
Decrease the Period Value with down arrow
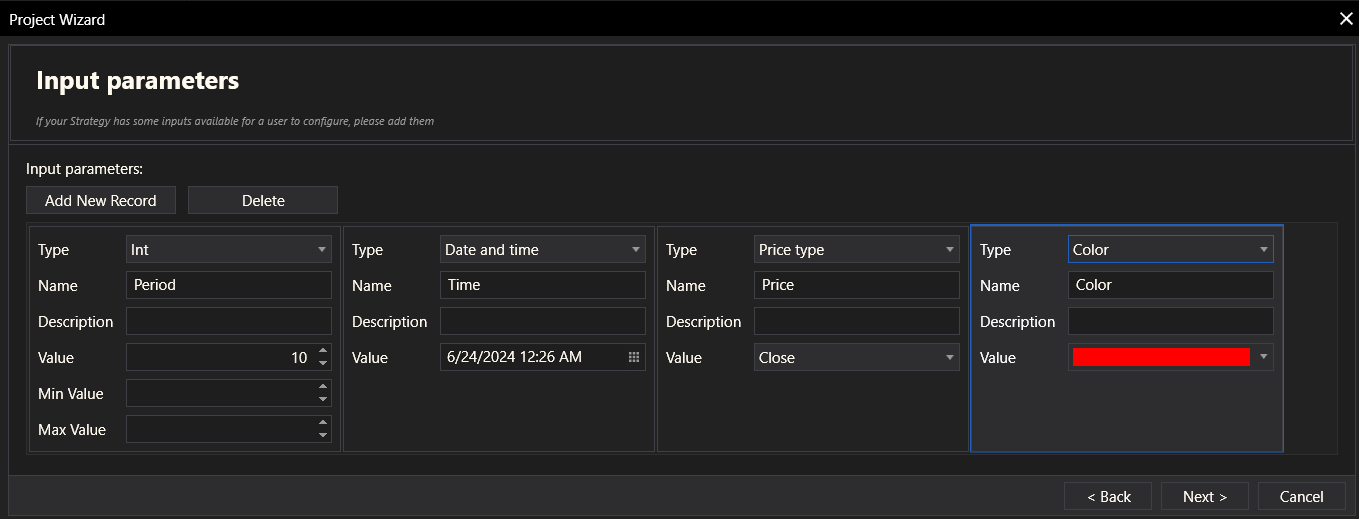coord(322,363)
